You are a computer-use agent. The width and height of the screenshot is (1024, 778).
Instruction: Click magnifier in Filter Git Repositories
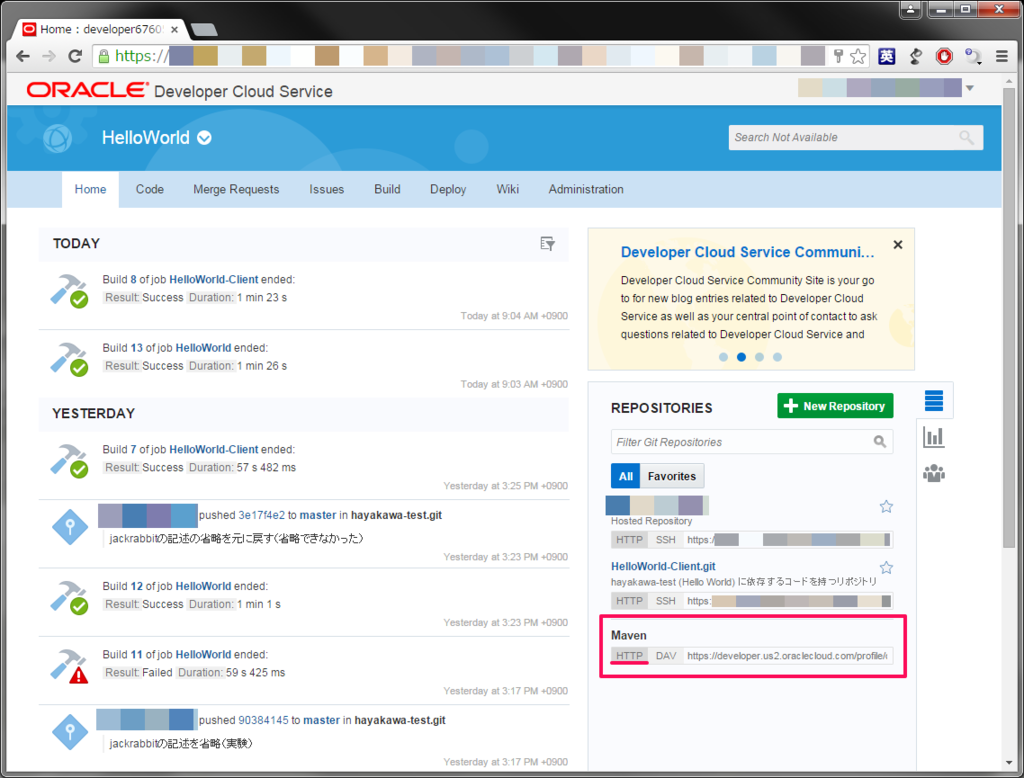[x=880, y=442]
